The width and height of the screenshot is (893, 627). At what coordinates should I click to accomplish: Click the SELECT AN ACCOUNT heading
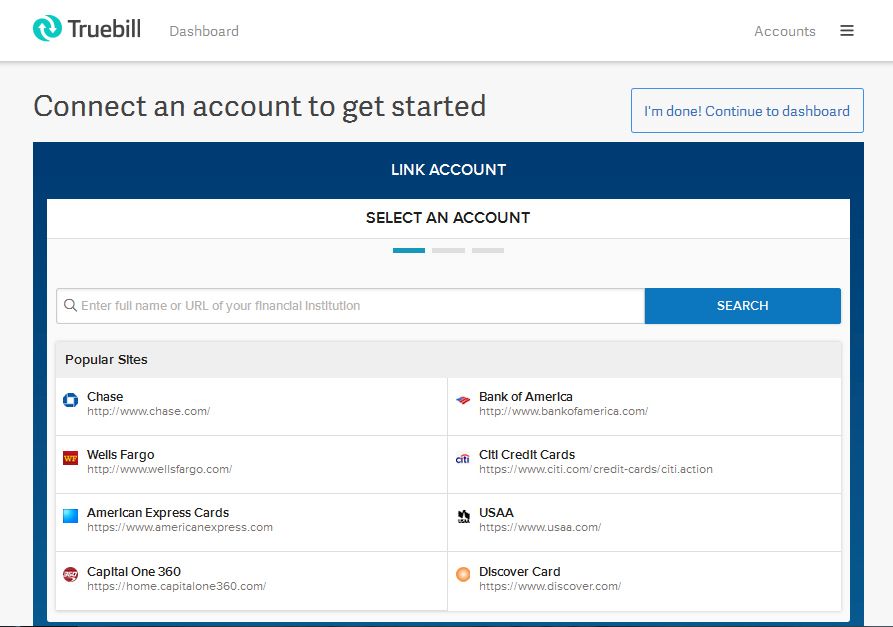(x=448, y=218)
